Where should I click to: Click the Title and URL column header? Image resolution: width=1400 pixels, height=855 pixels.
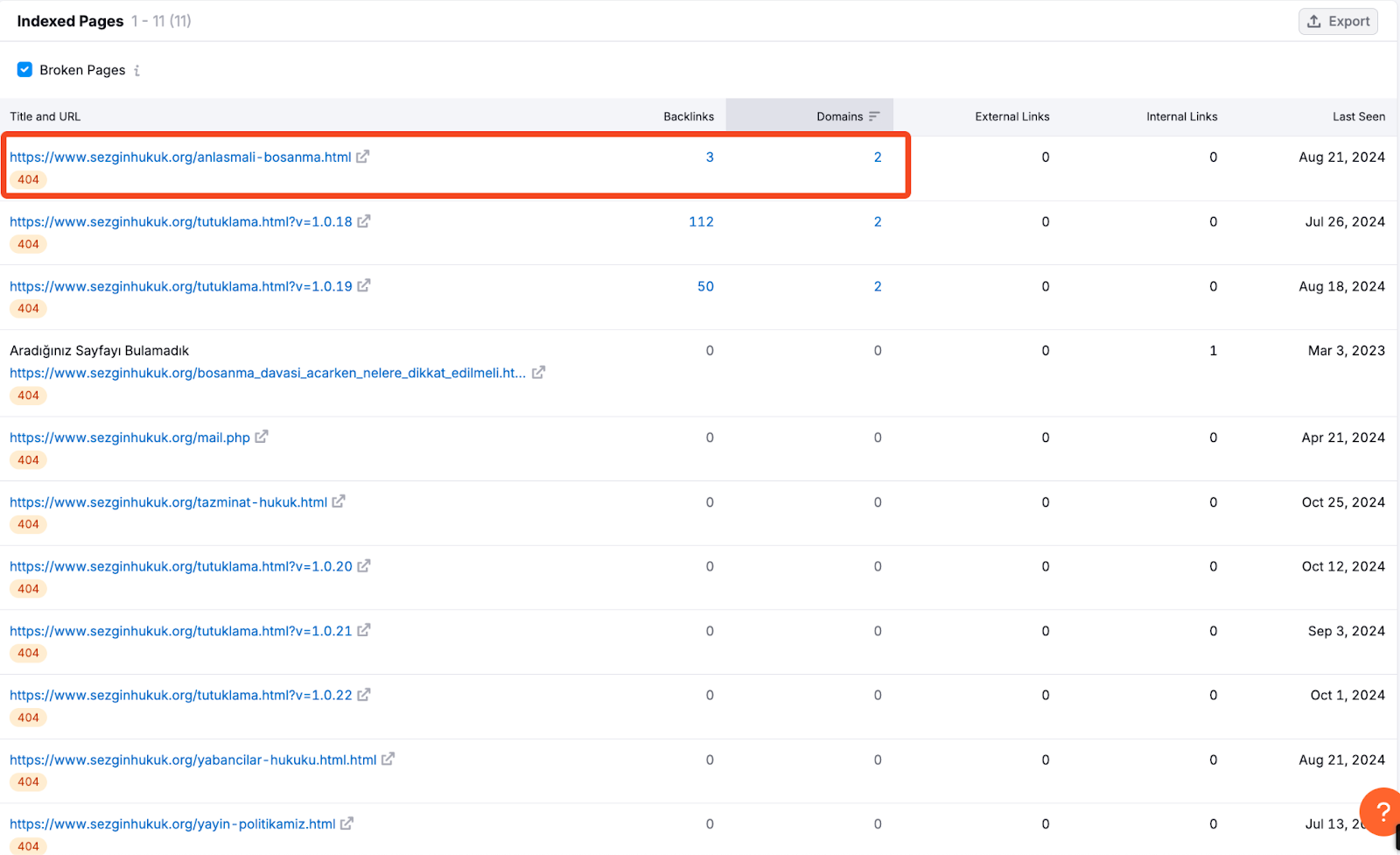[x=45, y=116]
